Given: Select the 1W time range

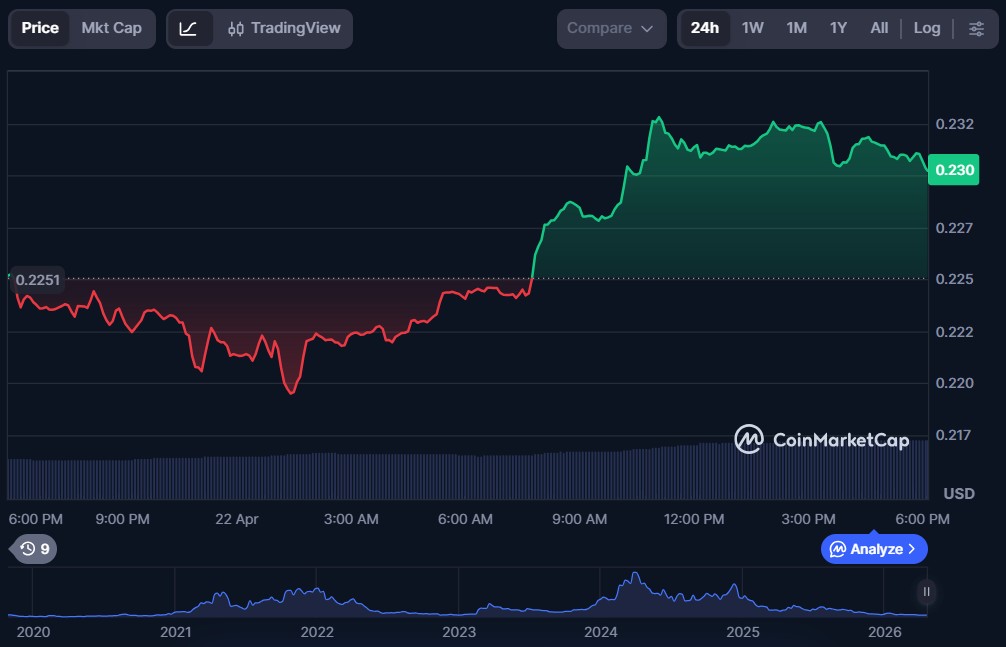Looking at the screenshot, I should 753,28.
